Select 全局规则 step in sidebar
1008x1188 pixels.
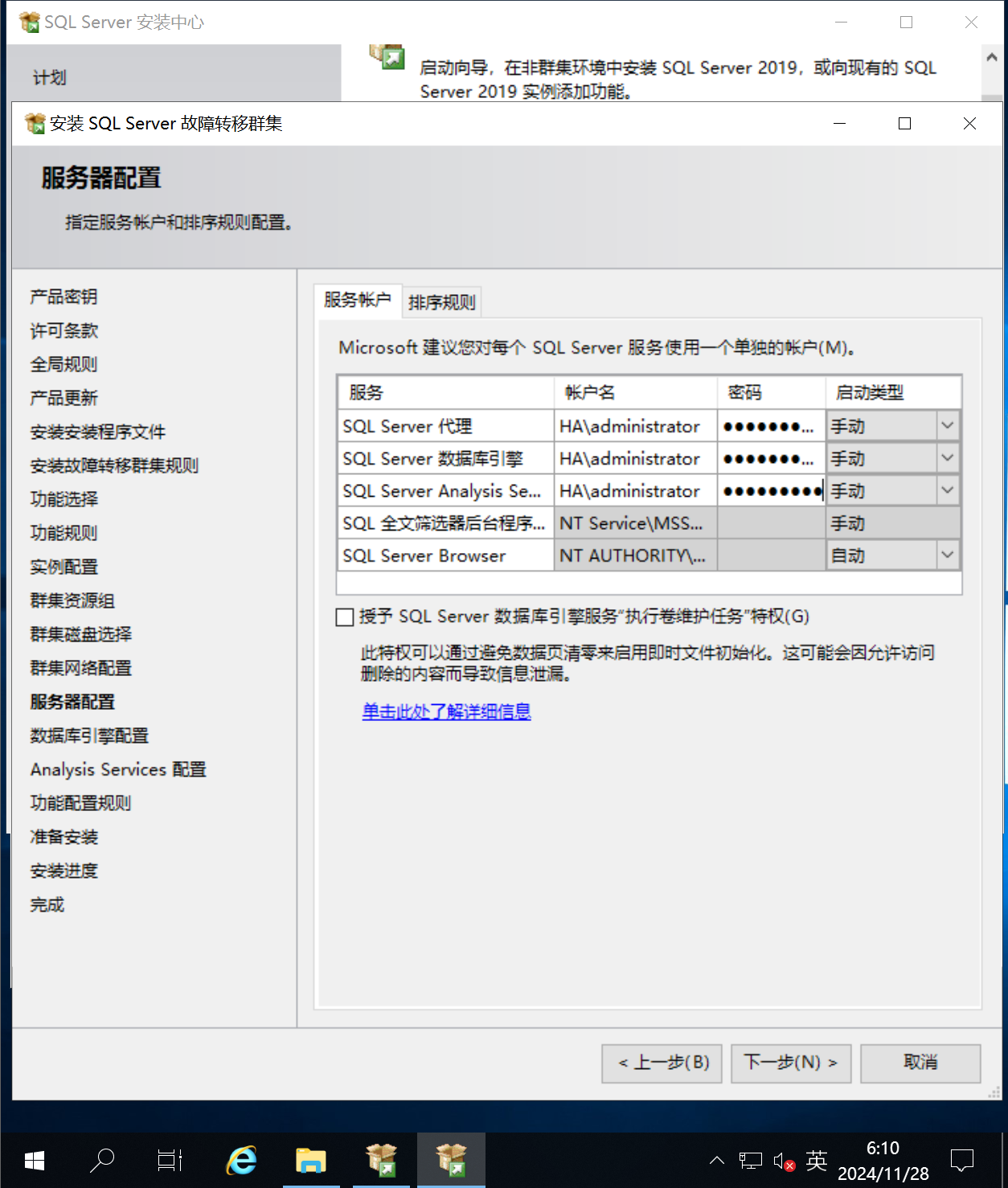[x=64, y=364]
